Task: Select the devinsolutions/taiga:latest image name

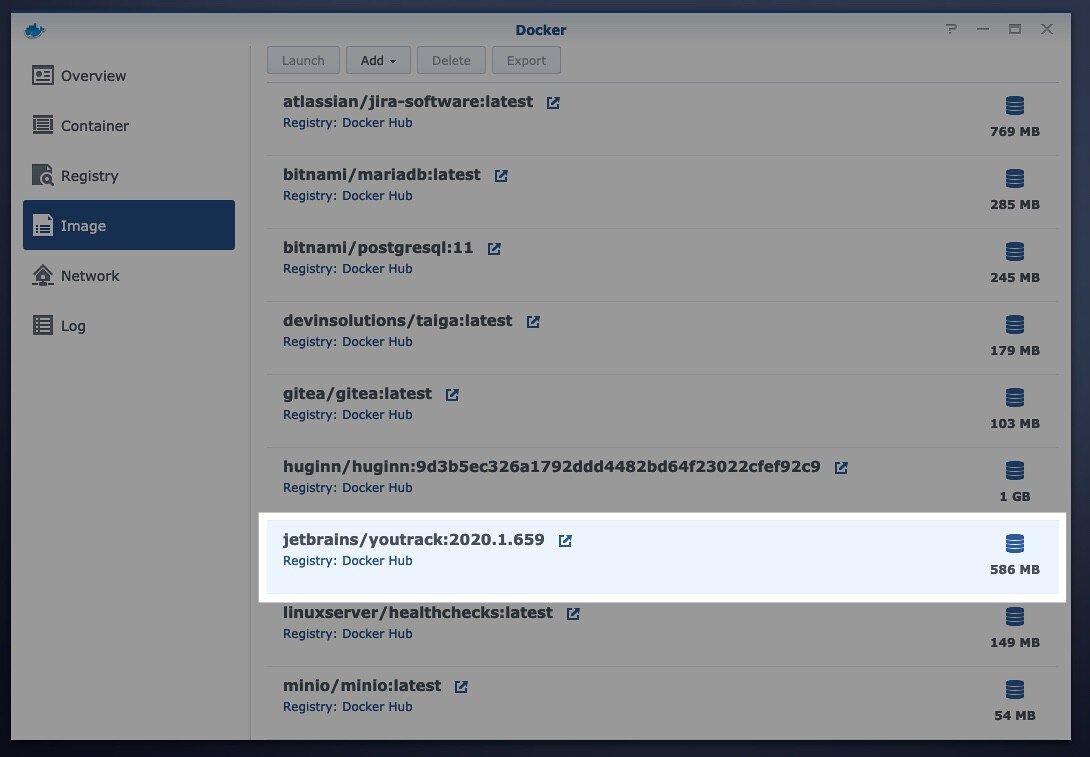Action: coord(398,320)
